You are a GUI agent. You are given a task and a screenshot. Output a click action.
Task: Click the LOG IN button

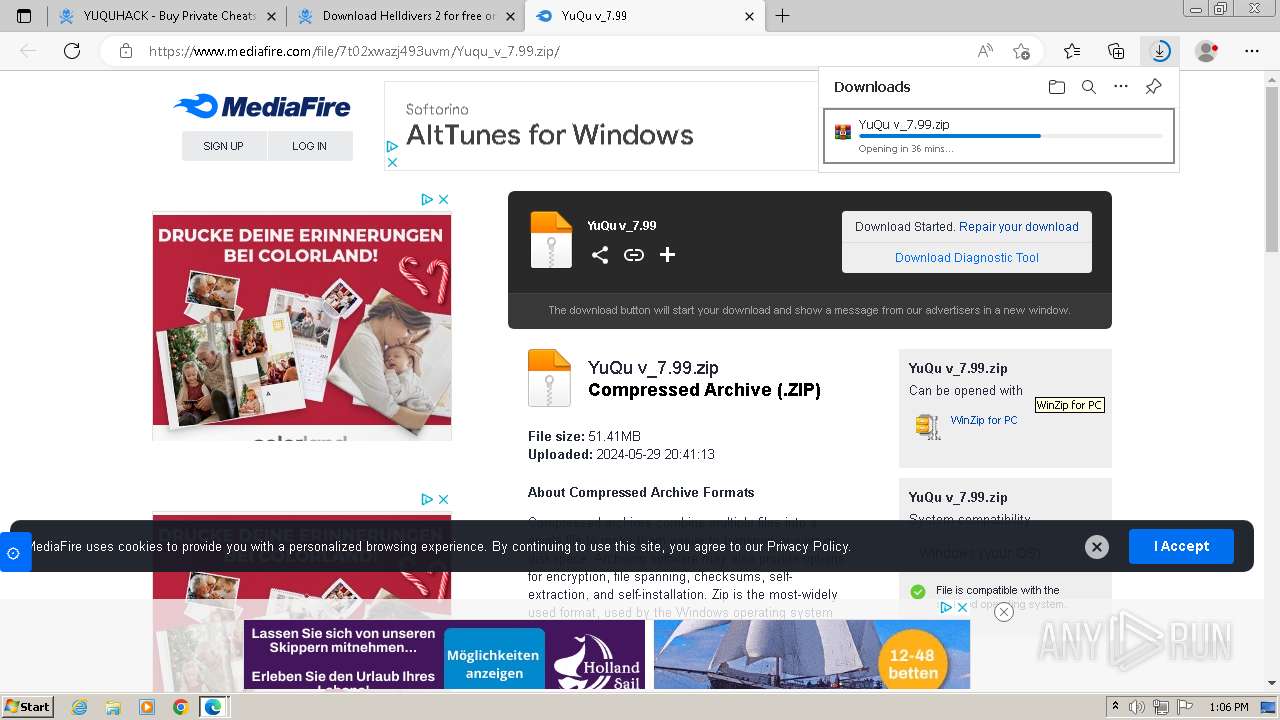(x=310, y=146)
